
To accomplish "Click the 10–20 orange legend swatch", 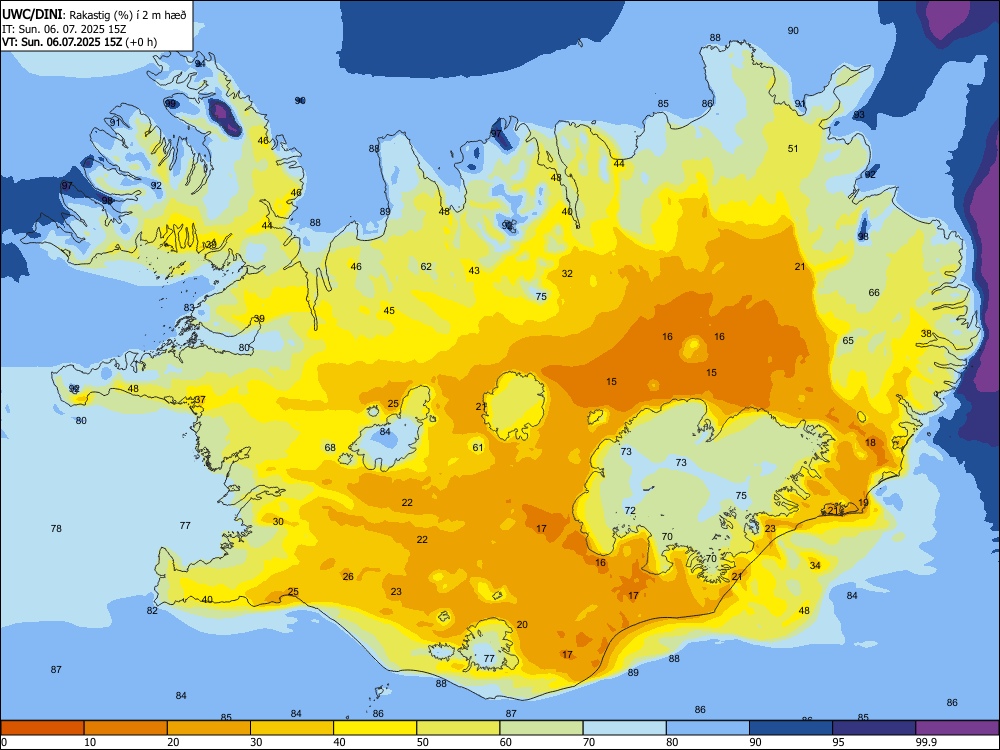I will point(126,728).
